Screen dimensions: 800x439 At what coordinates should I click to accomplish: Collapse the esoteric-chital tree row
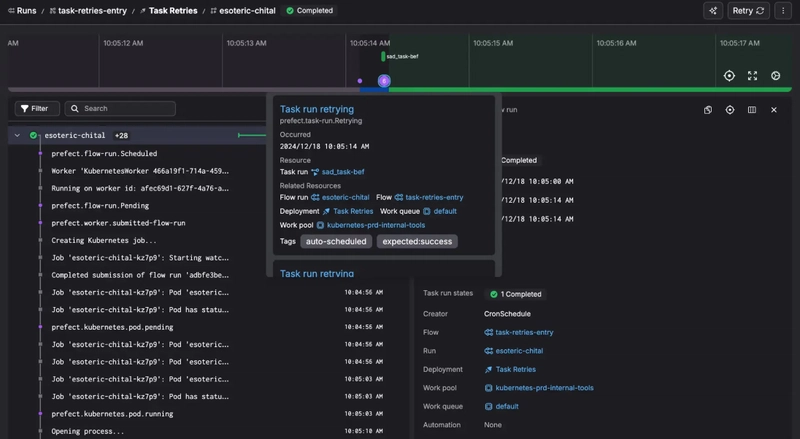pos(17,135)
